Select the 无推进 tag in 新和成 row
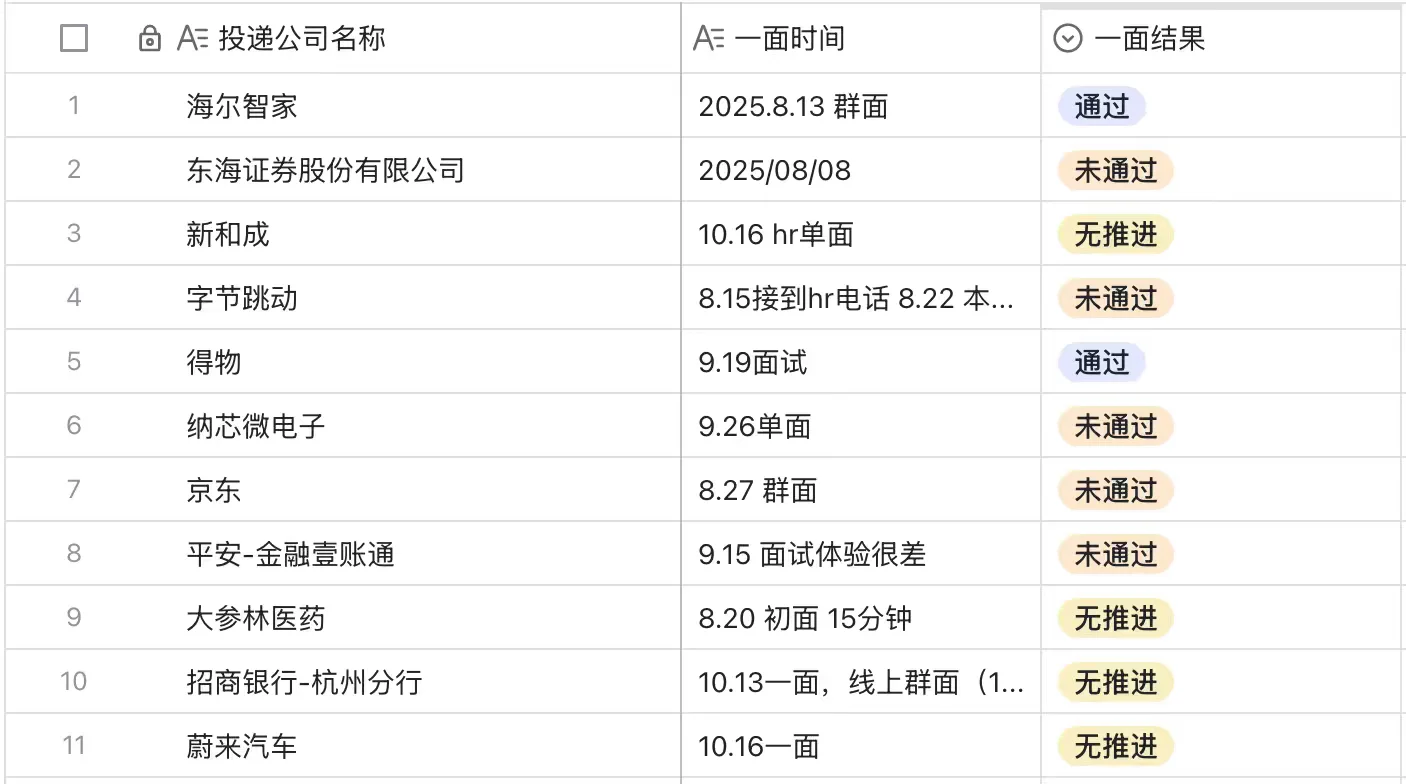 (x=1115, y=234)
